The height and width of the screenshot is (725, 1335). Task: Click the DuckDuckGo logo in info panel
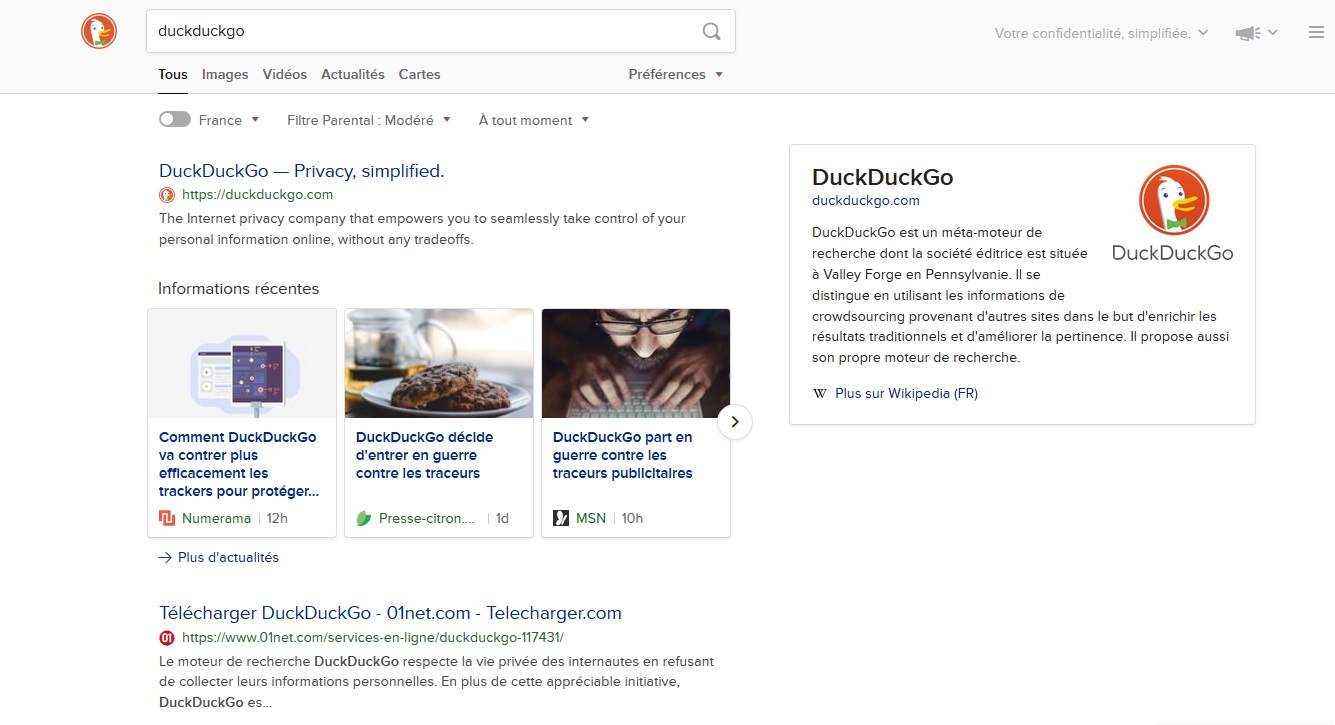[1173, 213]
